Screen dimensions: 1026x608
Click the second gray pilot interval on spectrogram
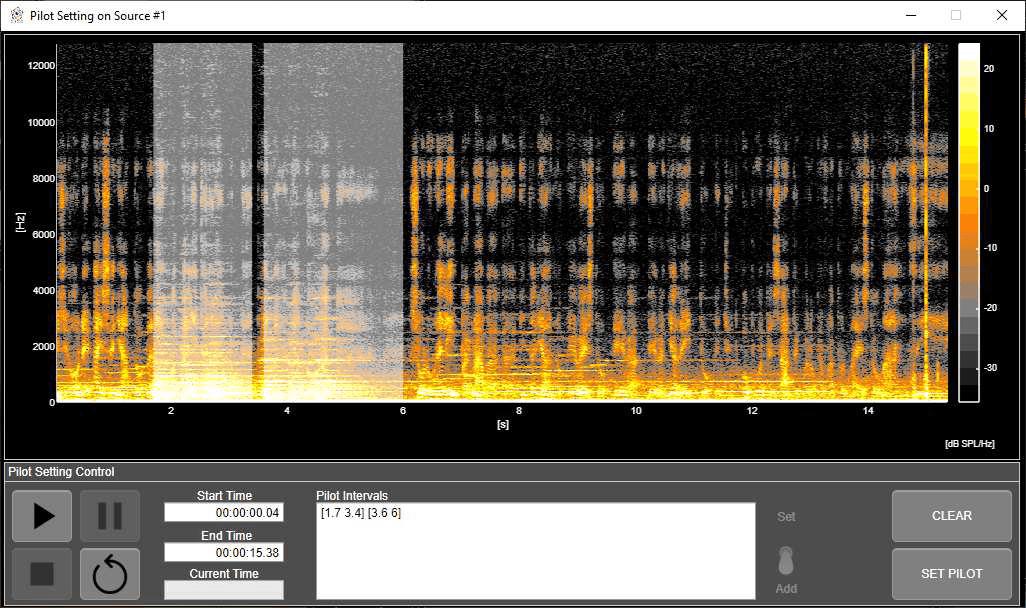coord(333,222)
